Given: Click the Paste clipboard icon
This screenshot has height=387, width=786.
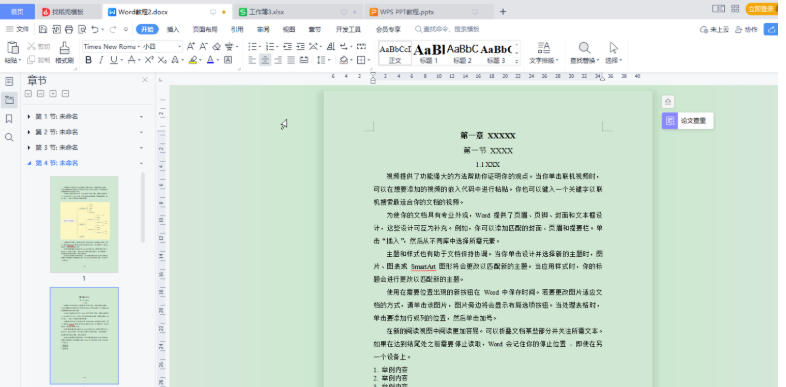Looking at the screenshot, I should [x=13, y=48].
